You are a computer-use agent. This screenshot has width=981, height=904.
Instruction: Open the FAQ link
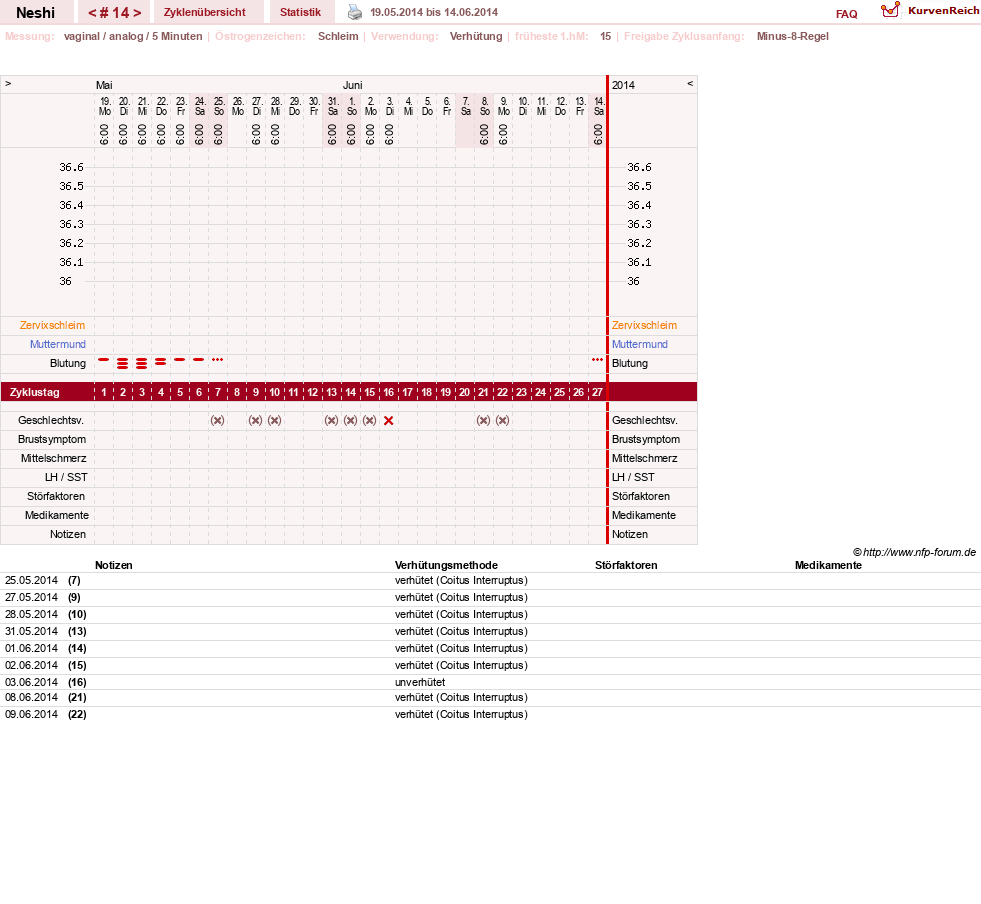(846, 14)
